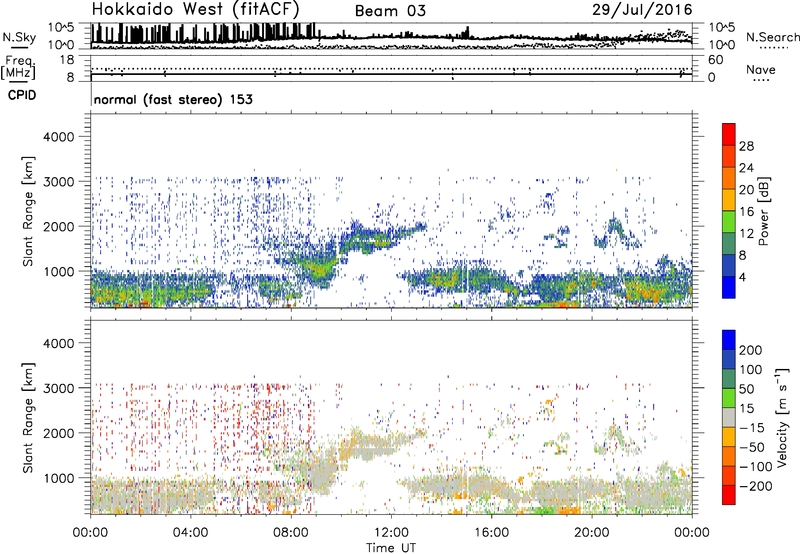
Task: Select the "Freq. [MHz]" axis label
Action: (18, 68)
